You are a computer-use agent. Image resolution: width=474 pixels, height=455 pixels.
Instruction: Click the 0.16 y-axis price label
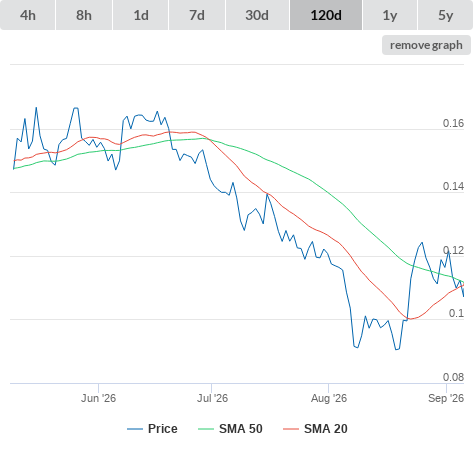(453, 123)
